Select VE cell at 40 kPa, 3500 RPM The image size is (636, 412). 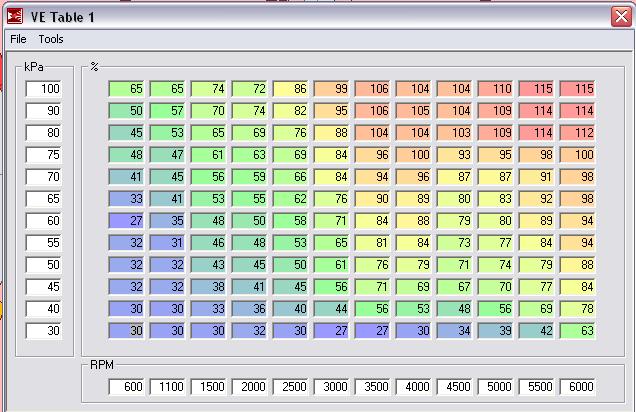click(373, 309)
